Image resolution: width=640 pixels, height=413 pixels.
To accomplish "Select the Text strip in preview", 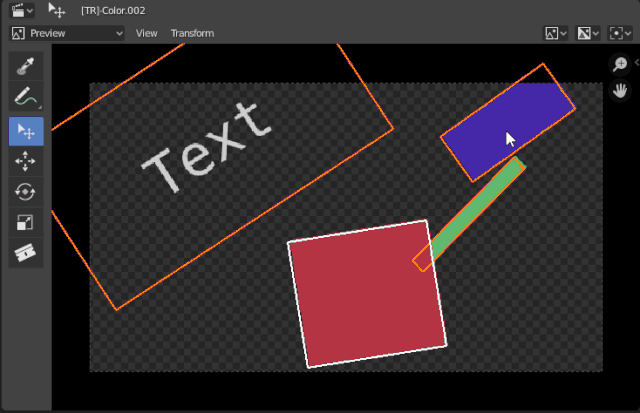I will click(206, 148).
